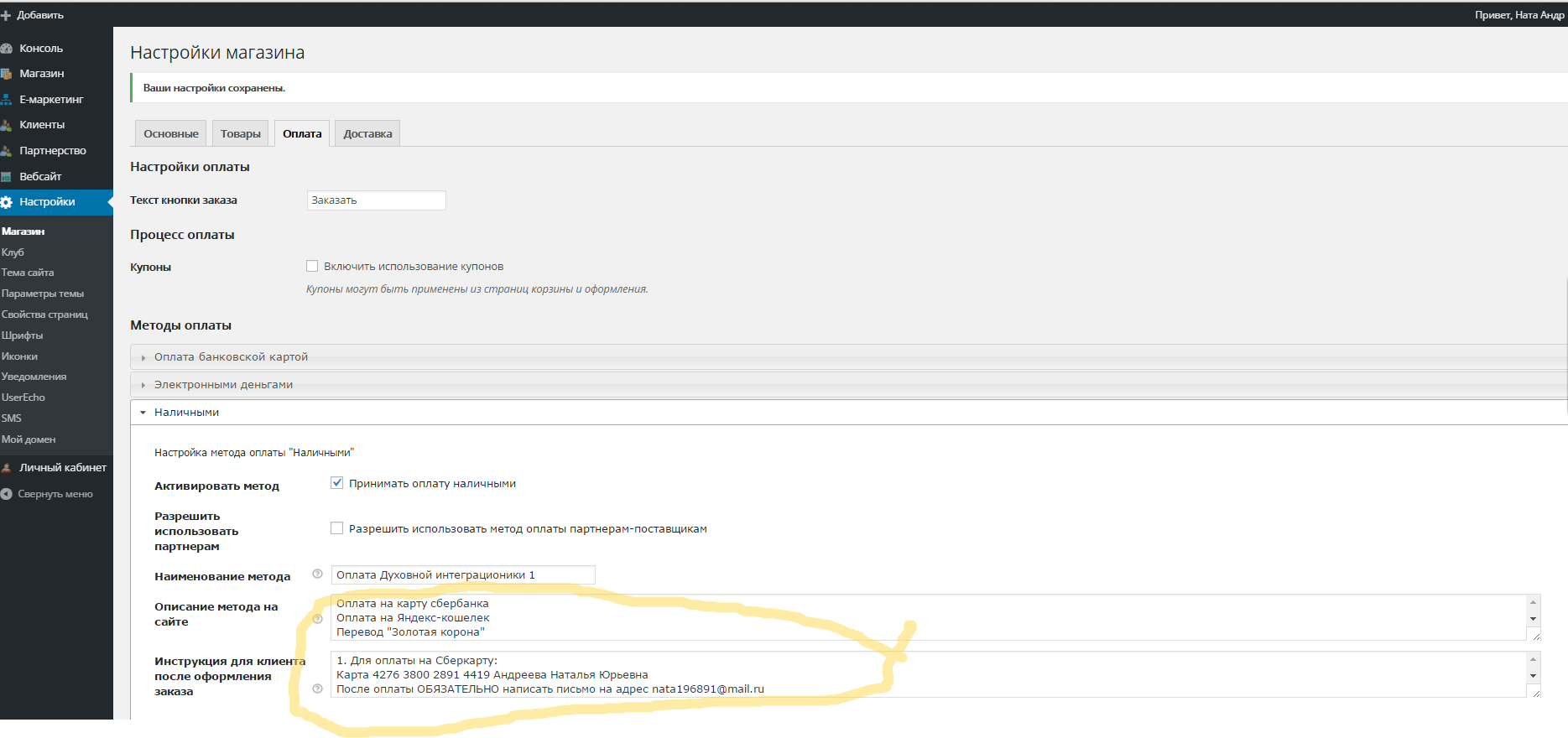The height and width of the screenshot is (738, 1568).
Task: Switch to the Доставка tab
Action: [x=367, y=134]
